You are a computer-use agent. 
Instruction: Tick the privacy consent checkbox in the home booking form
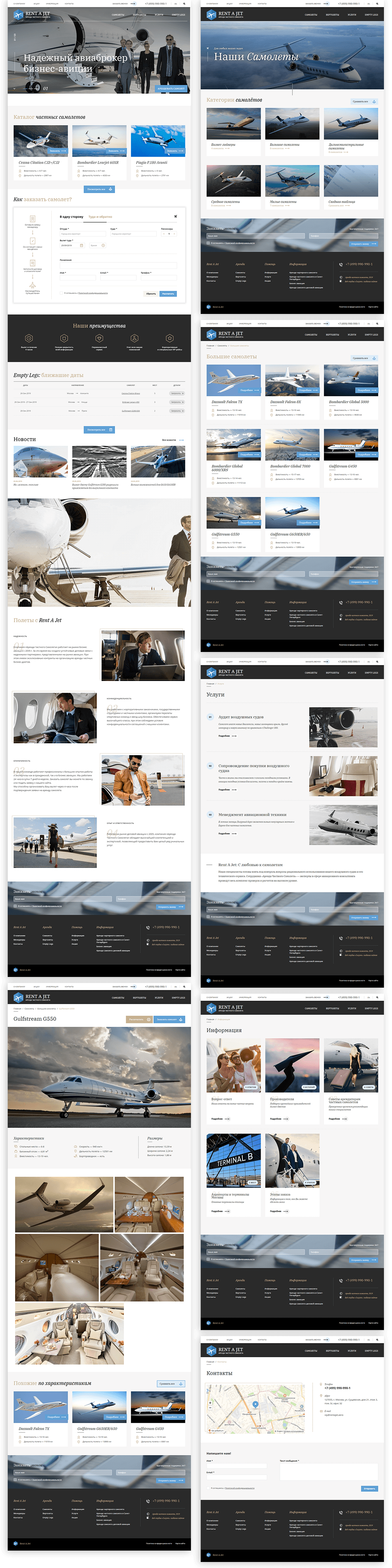click(61, 293)
